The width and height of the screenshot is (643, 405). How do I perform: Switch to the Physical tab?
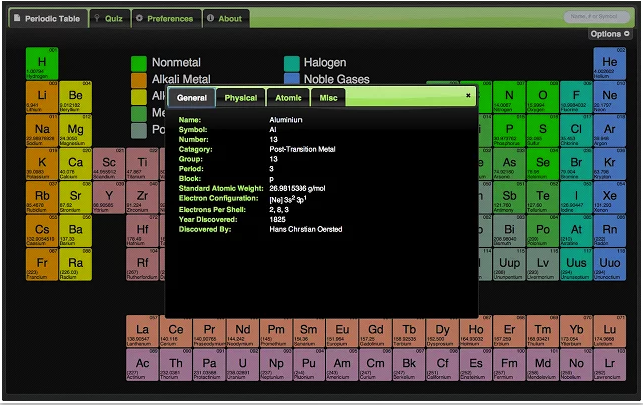(x=241, y=97)
